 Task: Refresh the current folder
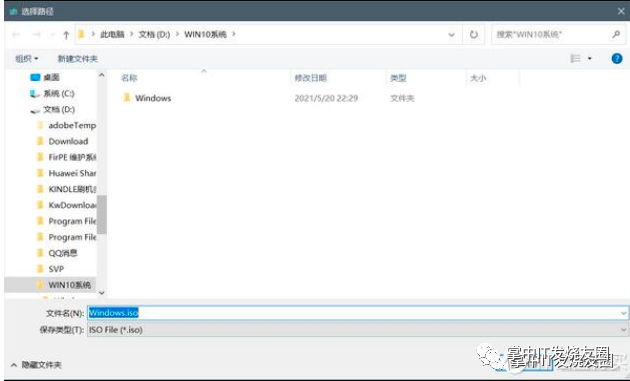474,35
